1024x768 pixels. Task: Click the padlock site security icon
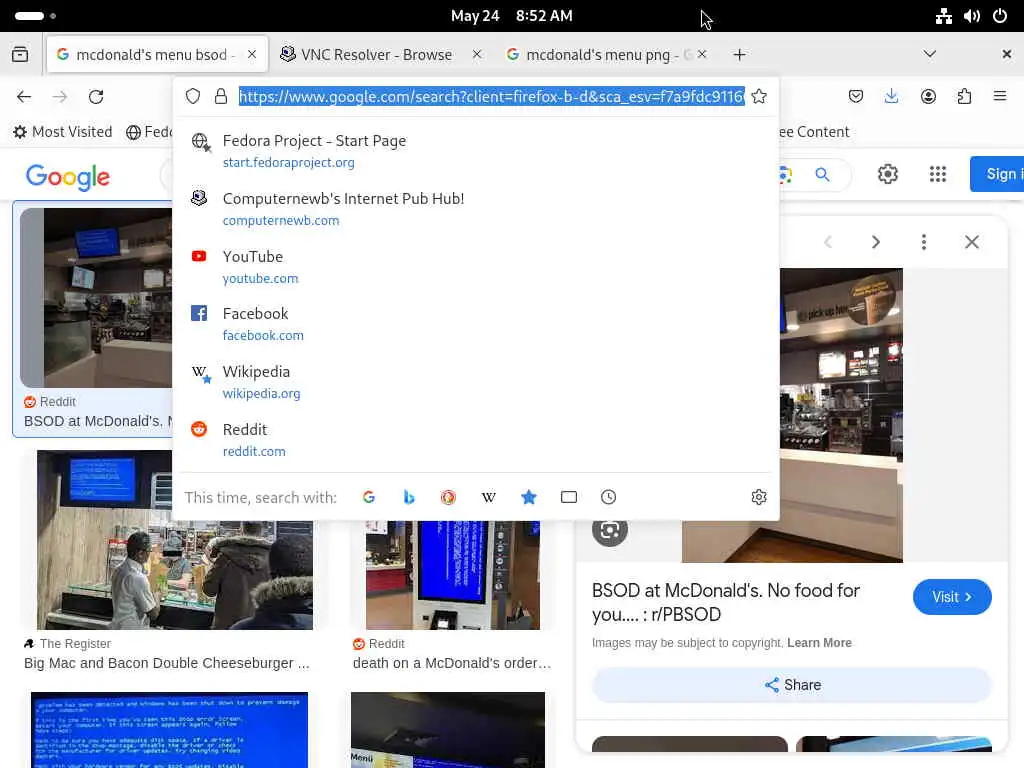(x=221, y=97)
